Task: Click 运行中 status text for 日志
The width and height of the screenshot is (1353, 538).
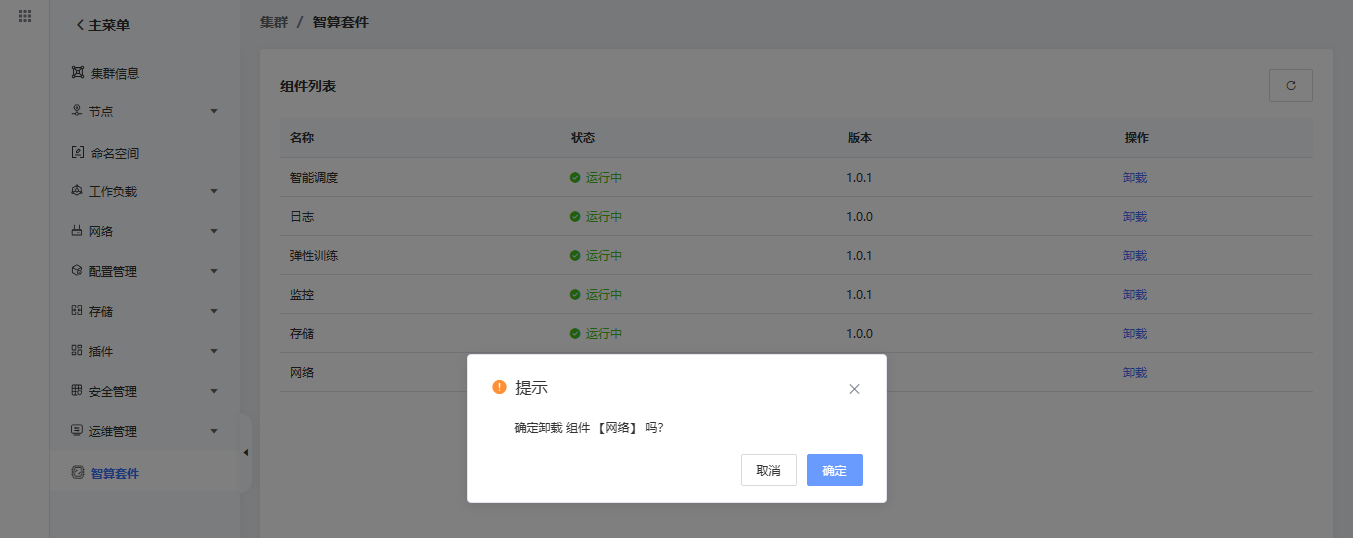Action: 604,217
